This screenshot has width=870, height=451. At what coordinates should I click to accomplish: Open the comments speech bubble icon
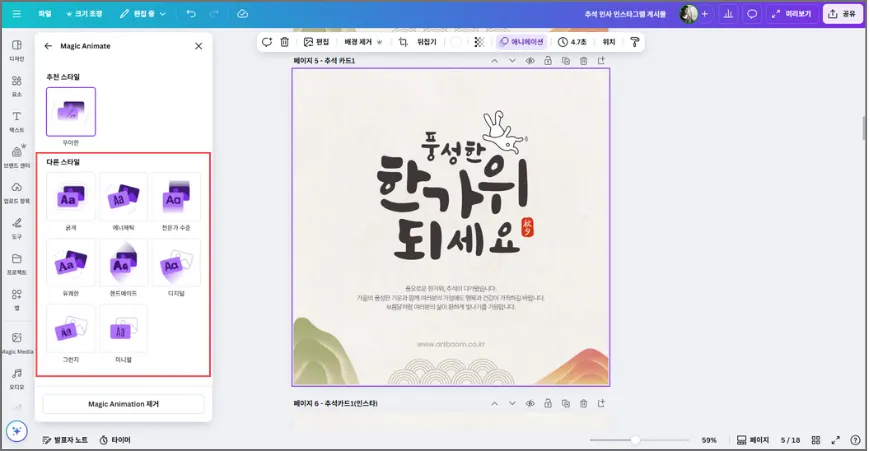pos(752,14)
